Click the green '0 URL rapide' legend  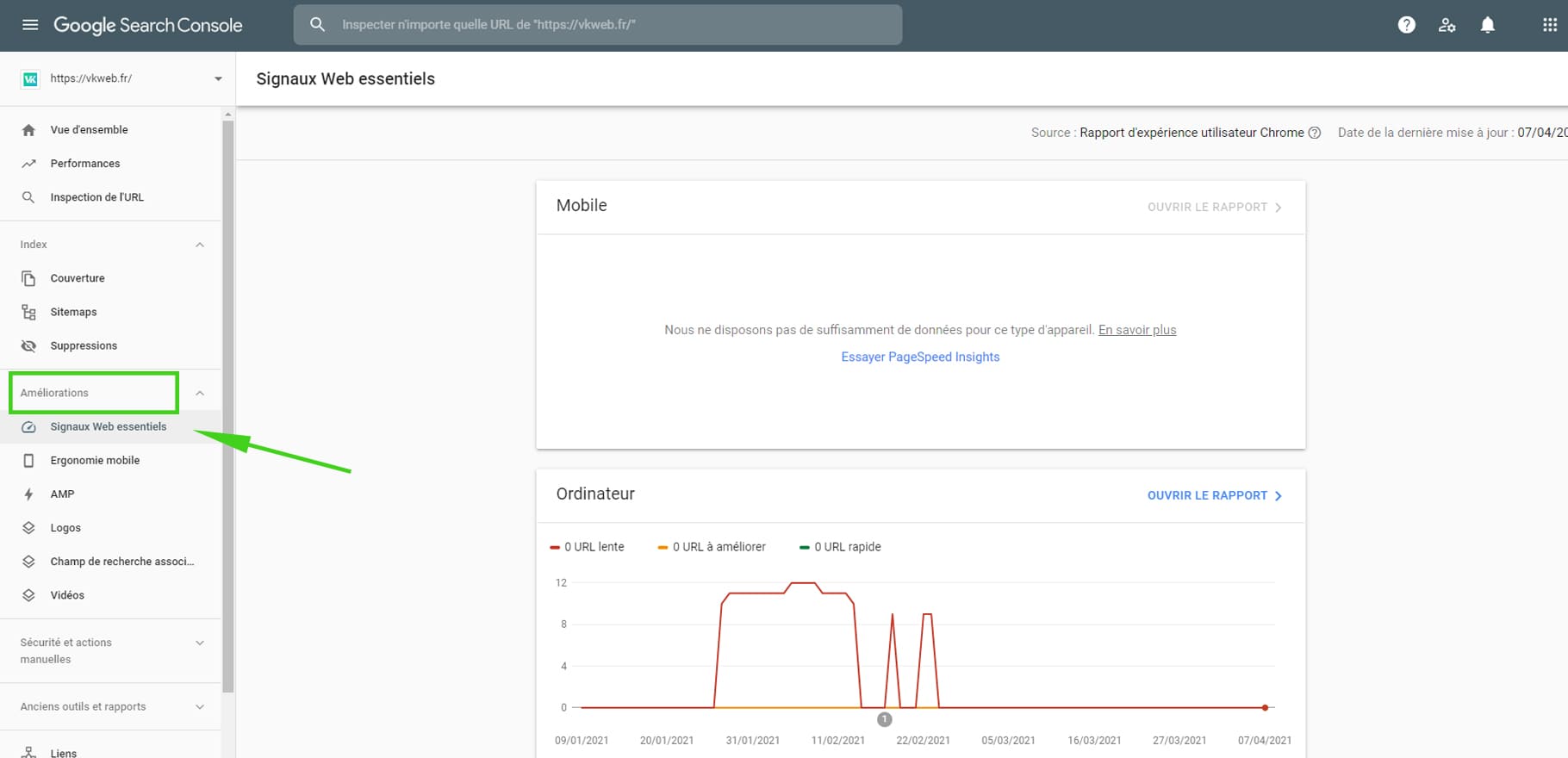pyautogui.click(x=840, y=547)
